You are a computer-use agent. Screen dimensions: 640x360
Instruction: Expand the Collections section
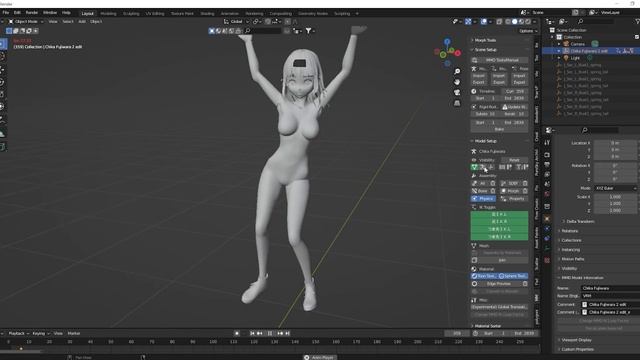point(571,240)
